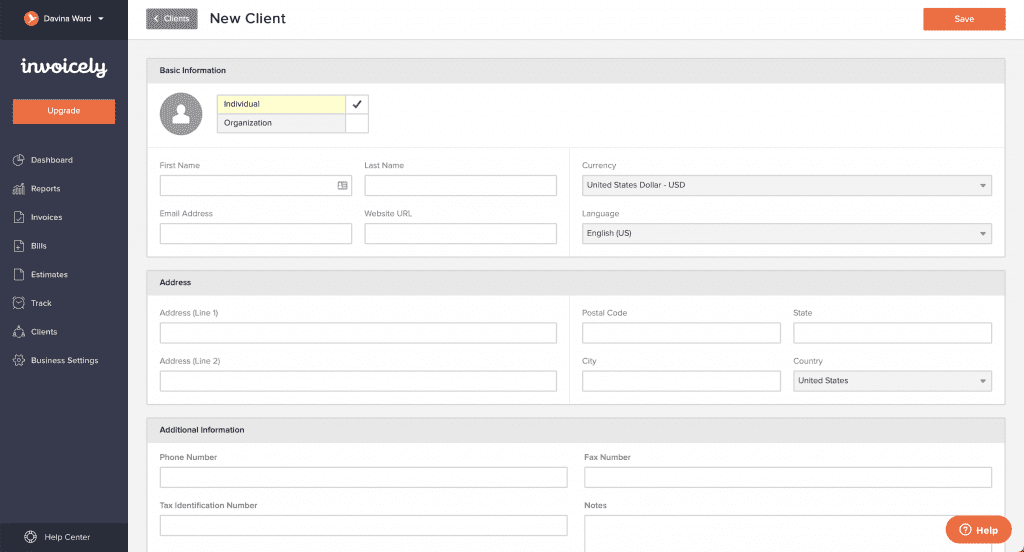Tick the Individual checkbox

click(x=357, y=104)
